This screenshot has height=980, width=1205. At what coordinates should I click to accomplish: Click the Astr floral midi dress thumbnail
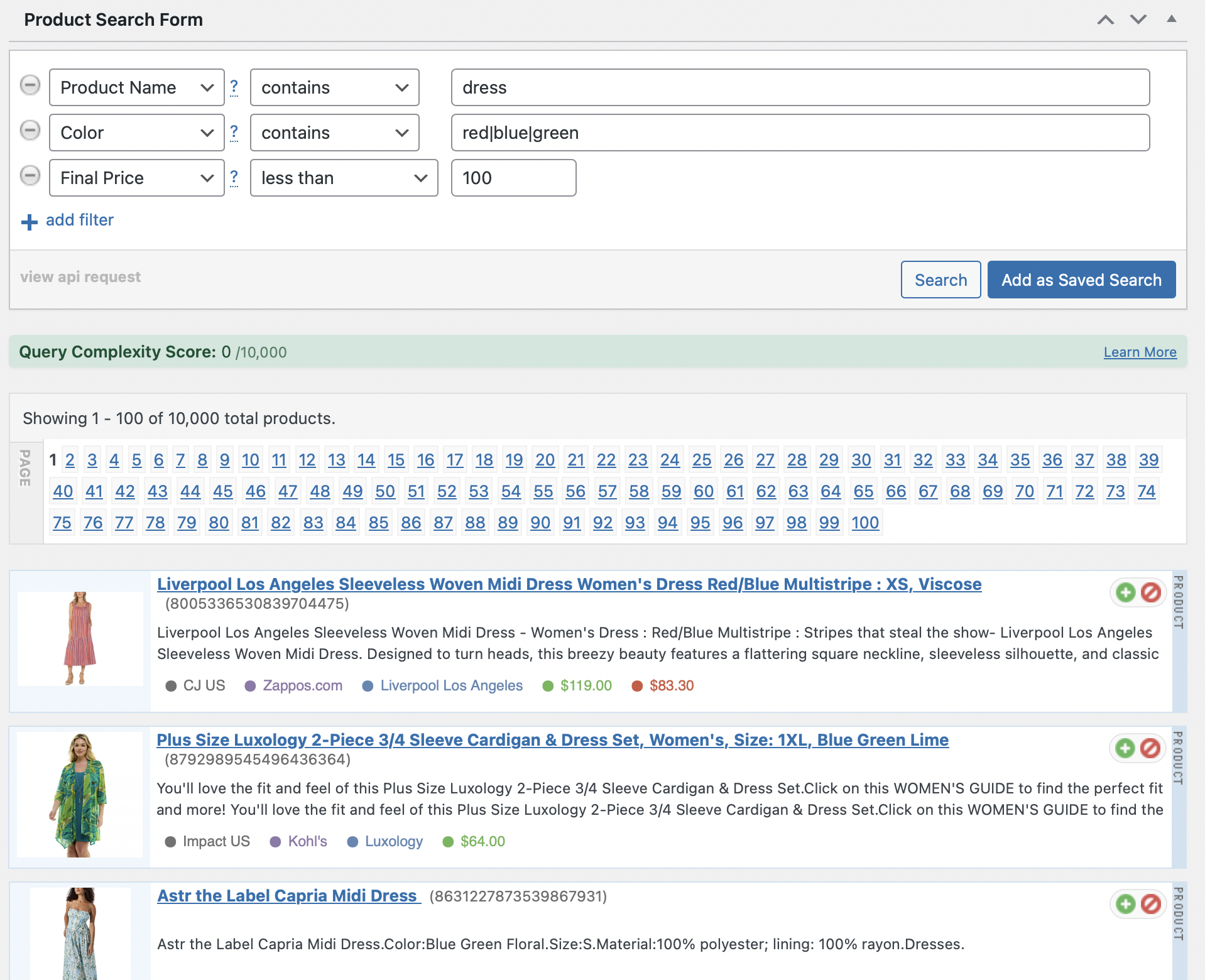point(80,934)
